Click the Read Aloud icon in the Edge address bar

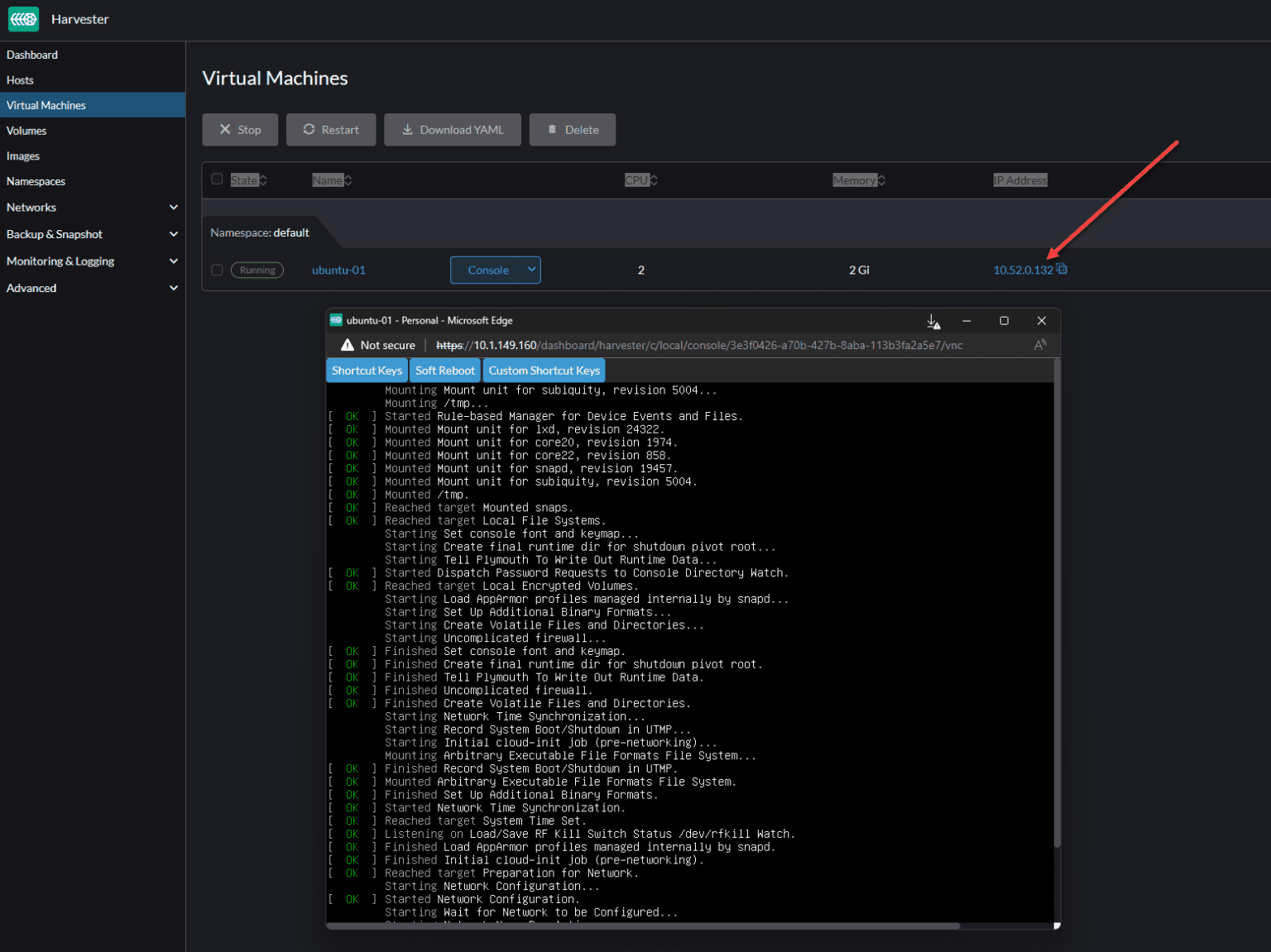1039,345
